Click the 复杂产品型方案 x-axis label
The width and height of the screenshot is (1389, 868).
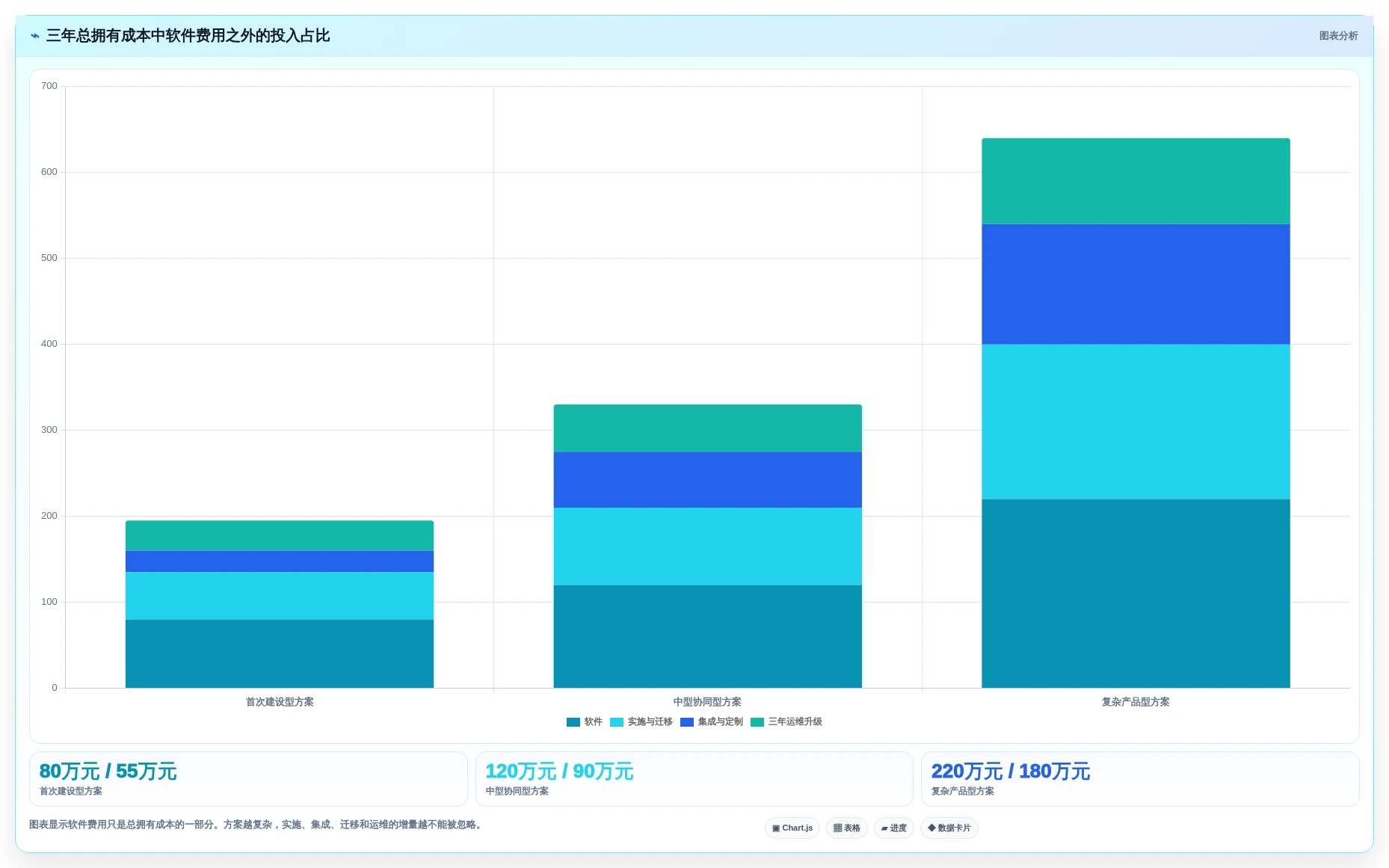(1136, 702)
